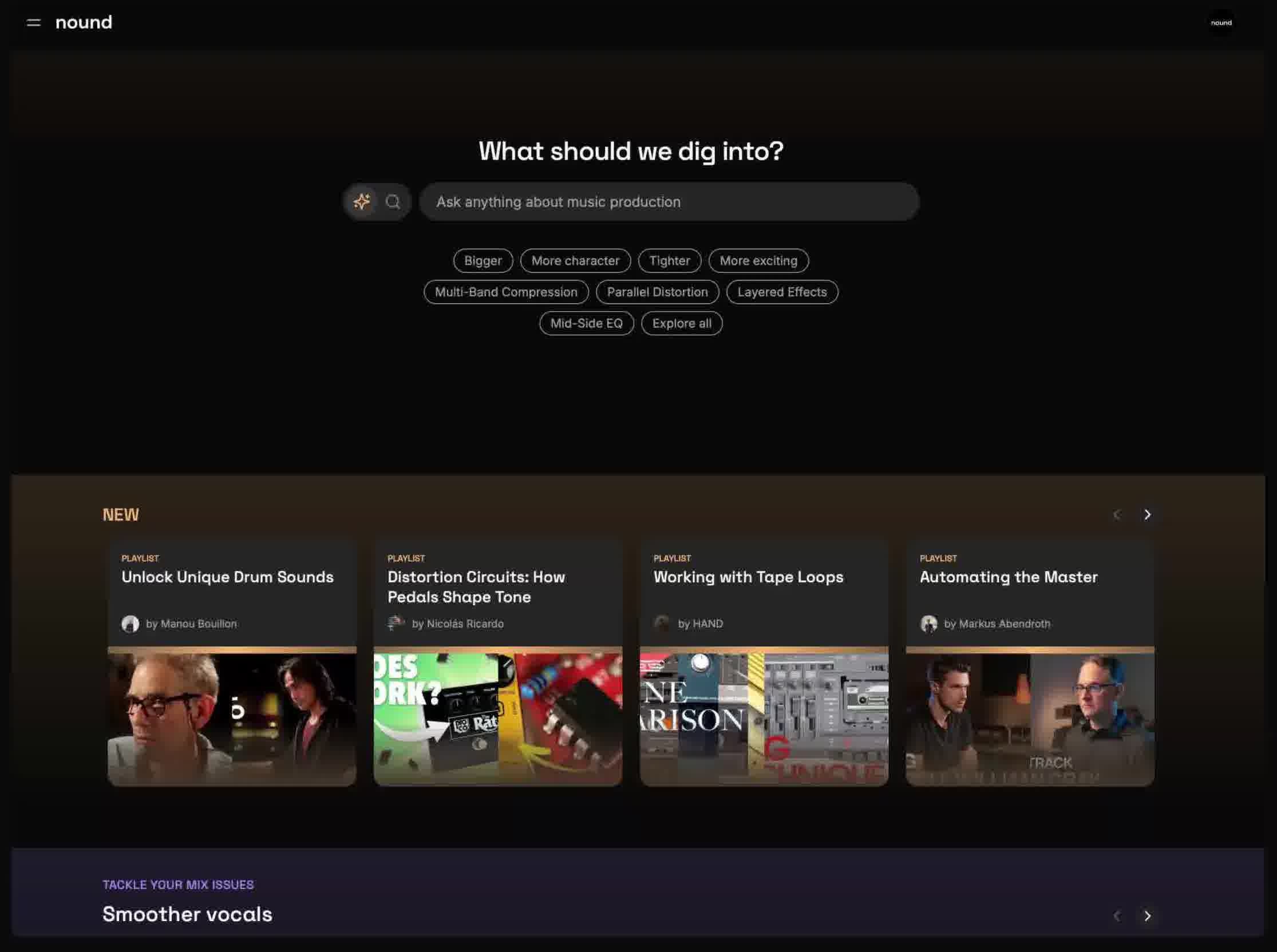Open Working with Tape Loops thumbnail
This screenshot has height=952, width=1277.
[x=764, y=717]
